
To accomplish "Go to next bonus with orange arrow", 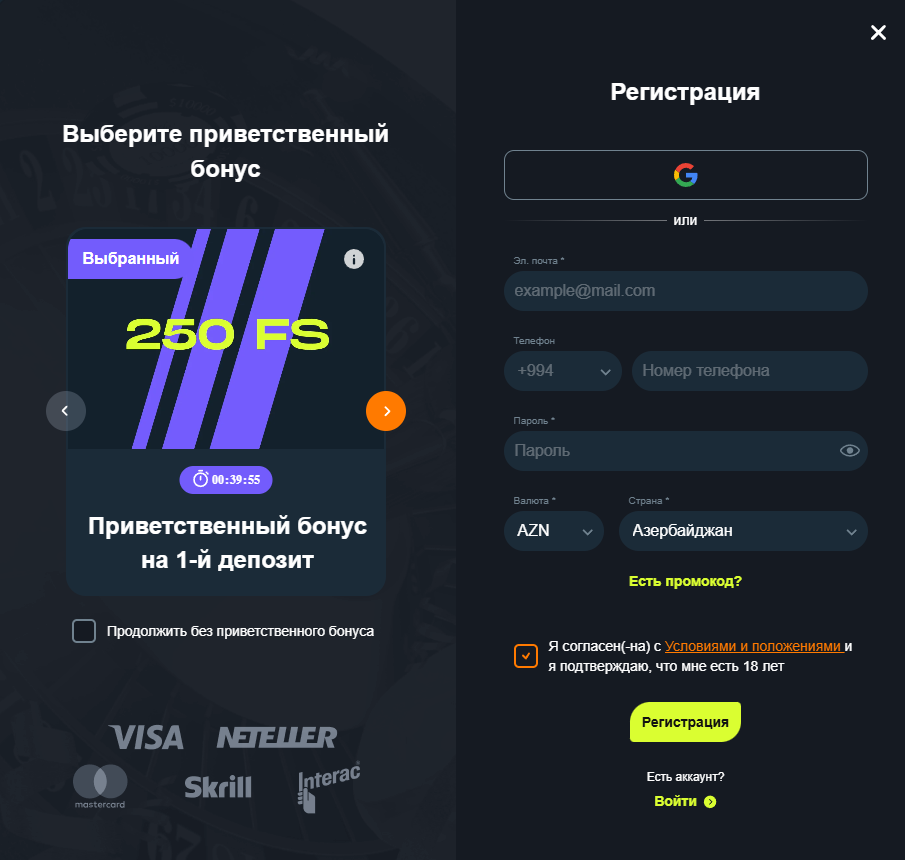I will [x=386, y=411].
